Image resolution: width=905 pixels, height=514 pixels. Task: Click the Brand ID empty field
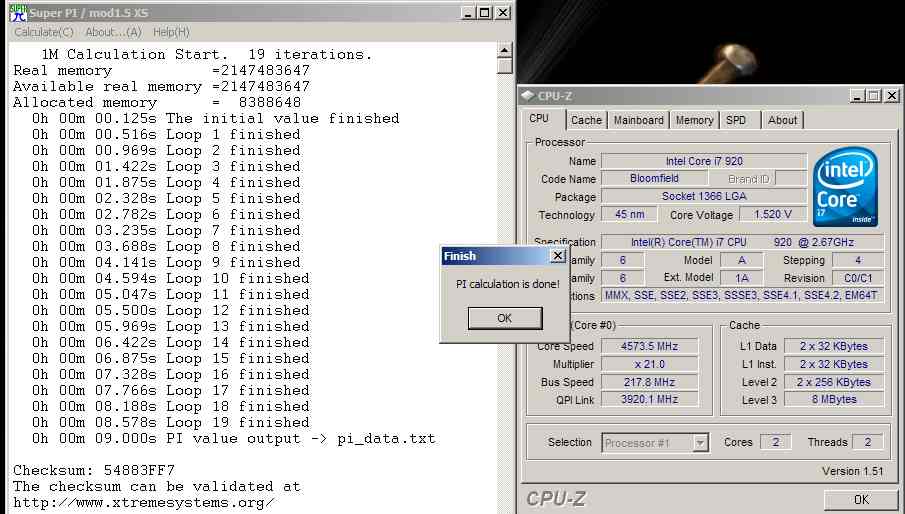click(791, 178)
